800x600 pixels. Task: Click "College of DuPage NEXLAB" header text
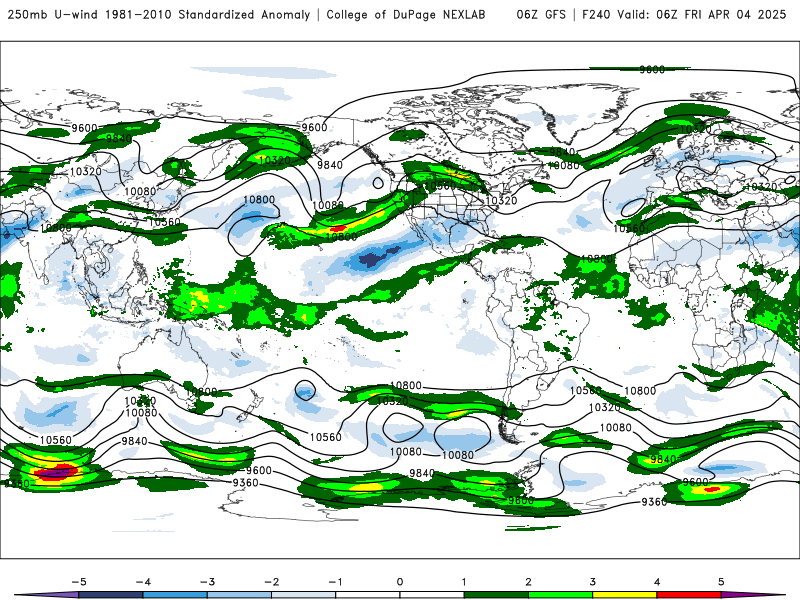[x=406, y=14]
